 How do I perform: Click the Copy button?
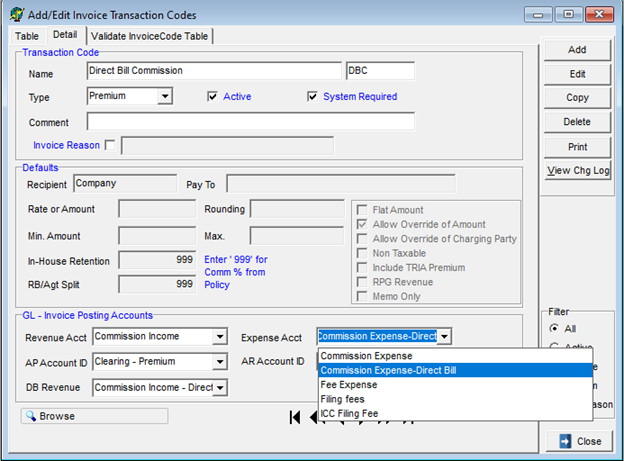click(577, 98)
